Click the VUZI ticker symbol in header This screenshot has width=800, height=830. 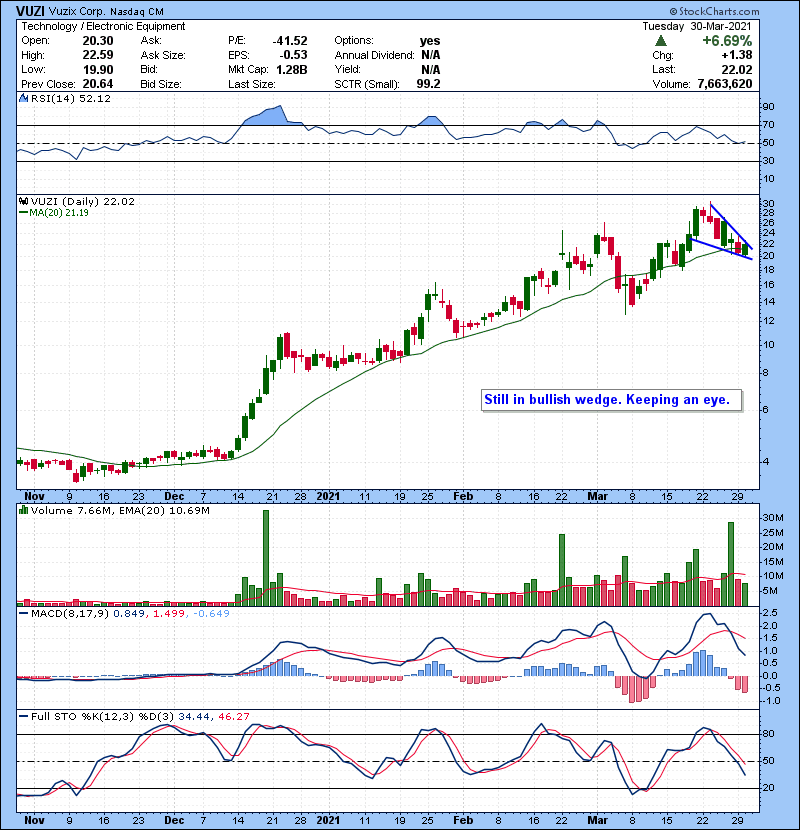point(30,11)
